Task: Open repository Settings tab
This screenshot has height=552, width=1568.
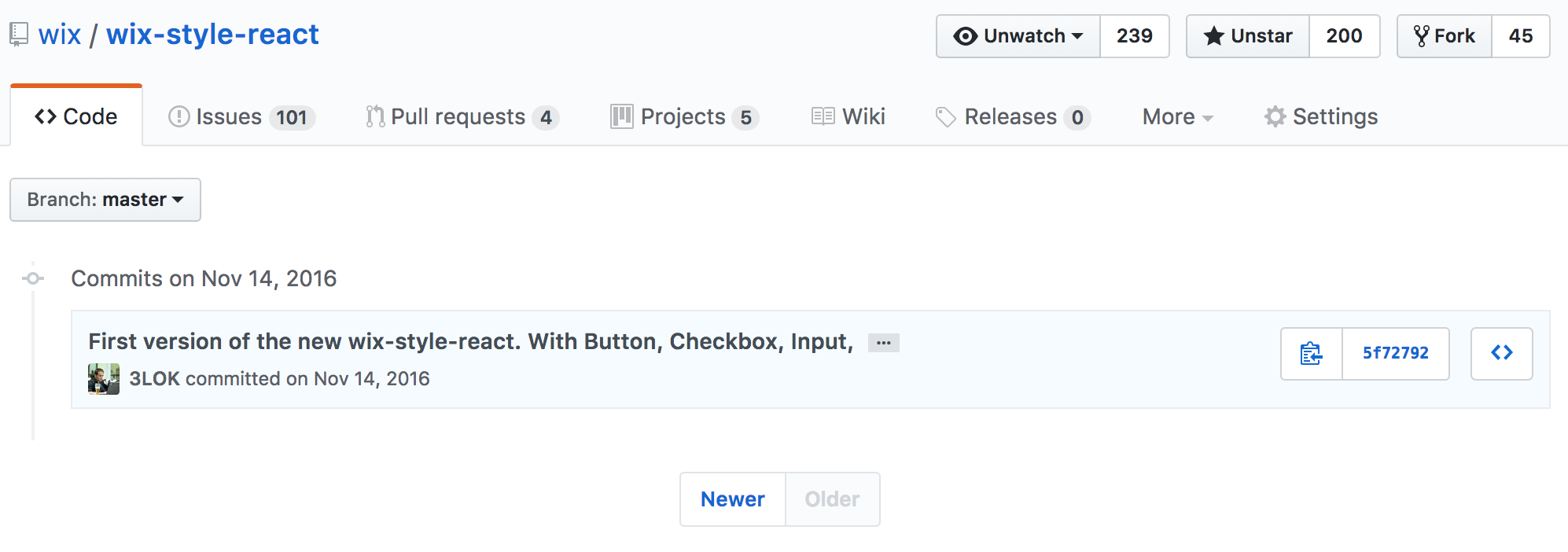Action: 1321,116
